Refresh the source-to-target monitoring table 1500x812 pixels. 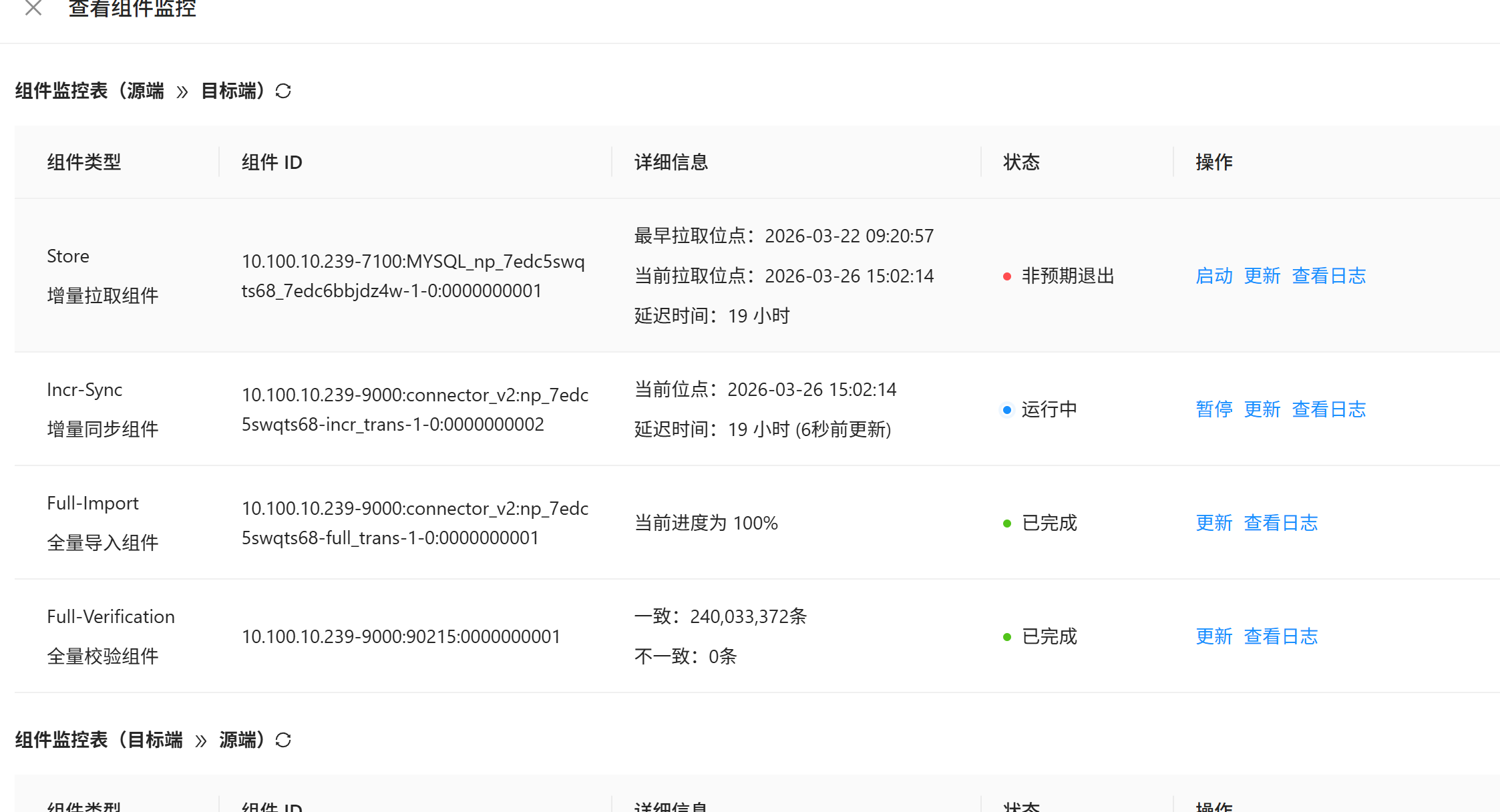(283, 91)
